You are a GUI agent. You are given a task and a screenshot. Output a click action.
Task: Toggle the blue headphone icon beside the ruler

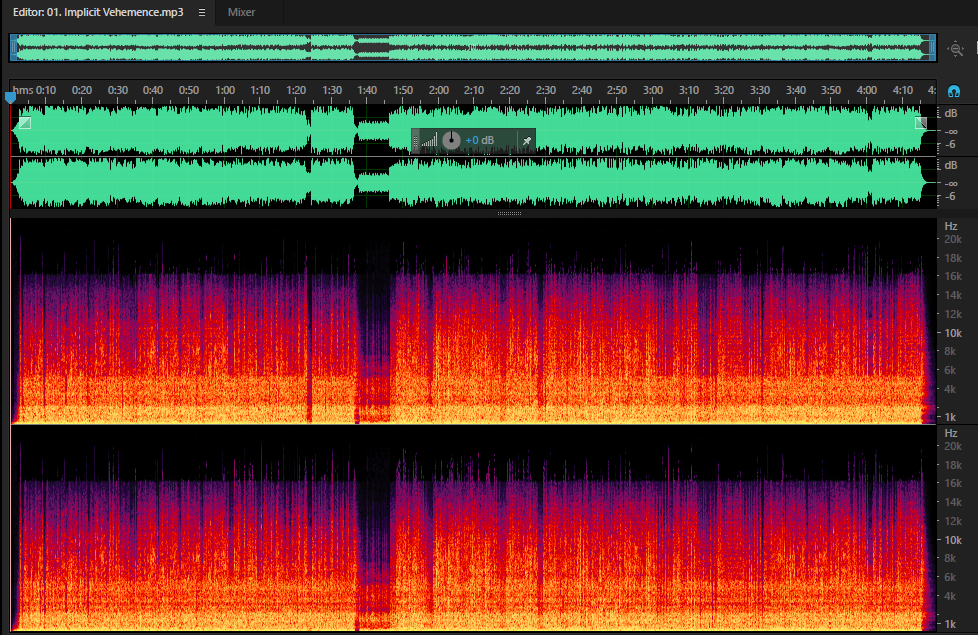click(954, 92)
